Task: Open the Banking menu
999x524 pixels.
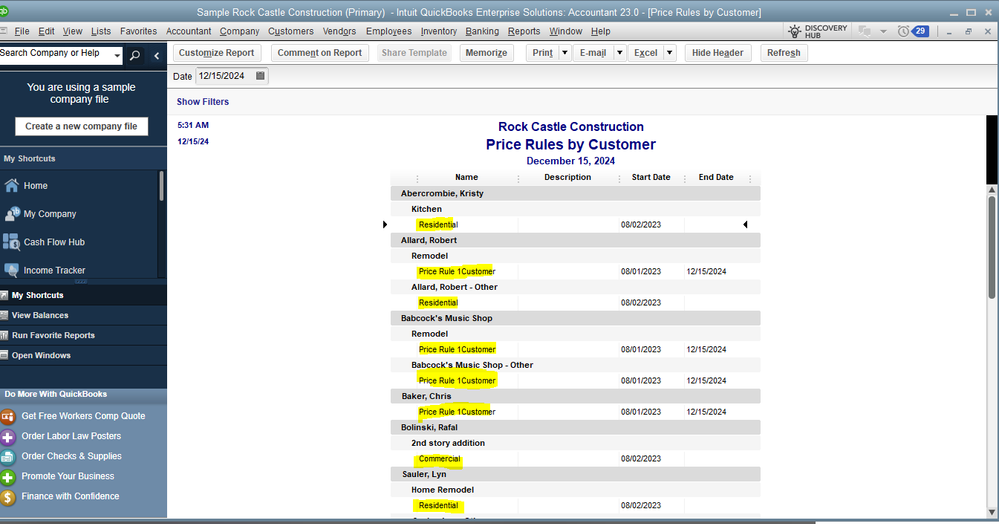Action: click(482, 31)
